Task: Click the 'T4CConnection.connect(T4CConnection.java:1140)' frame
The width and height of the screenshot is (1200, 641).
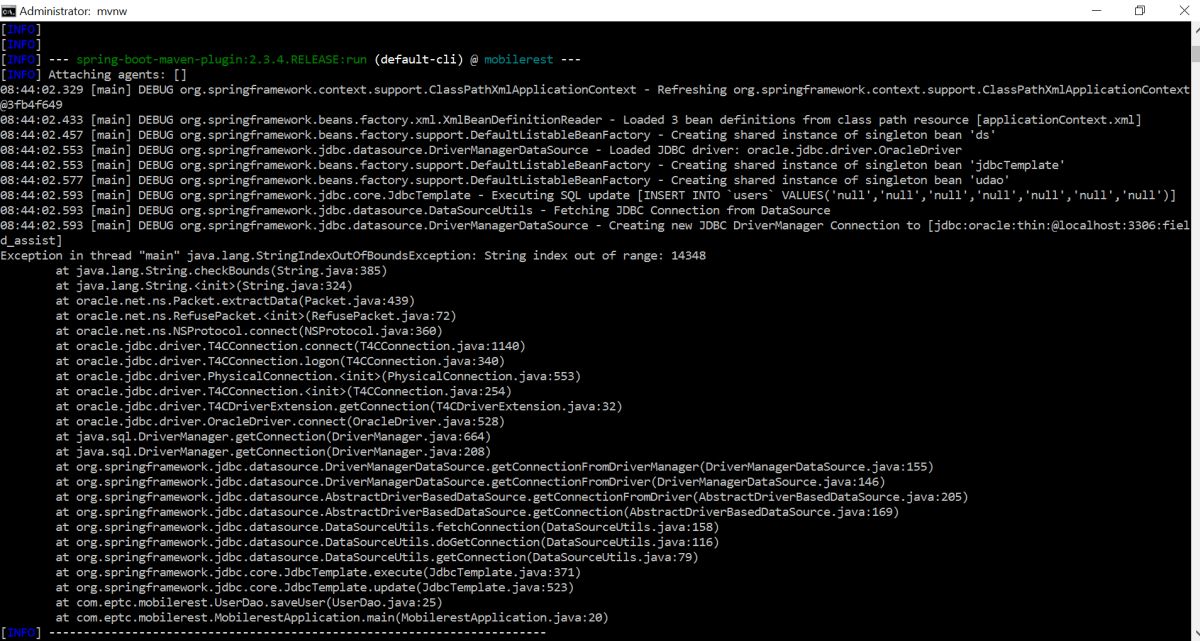Action: pos(290,346)
